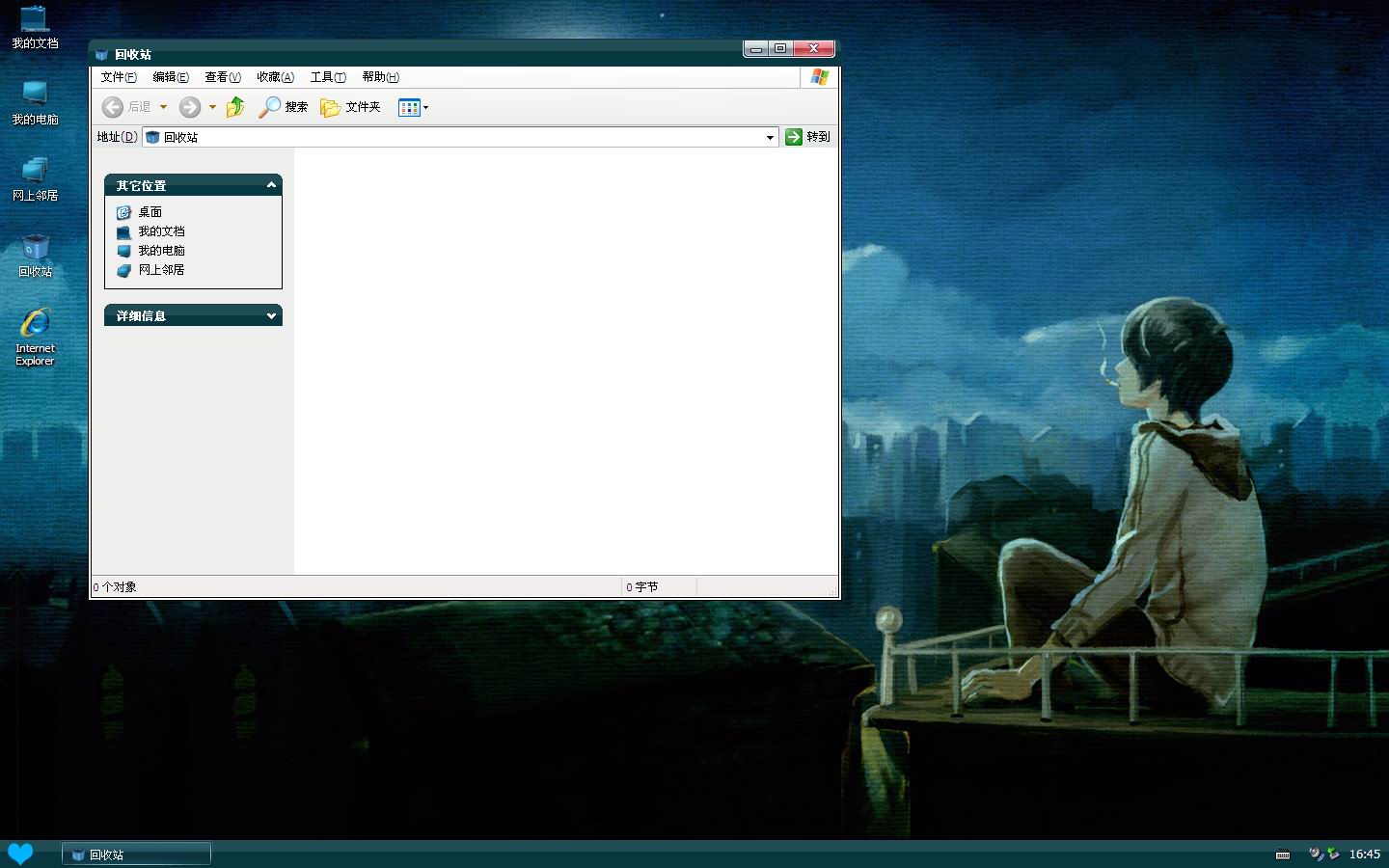Open the Views icon menu
Screen dimensions: 1389x868
413,107
